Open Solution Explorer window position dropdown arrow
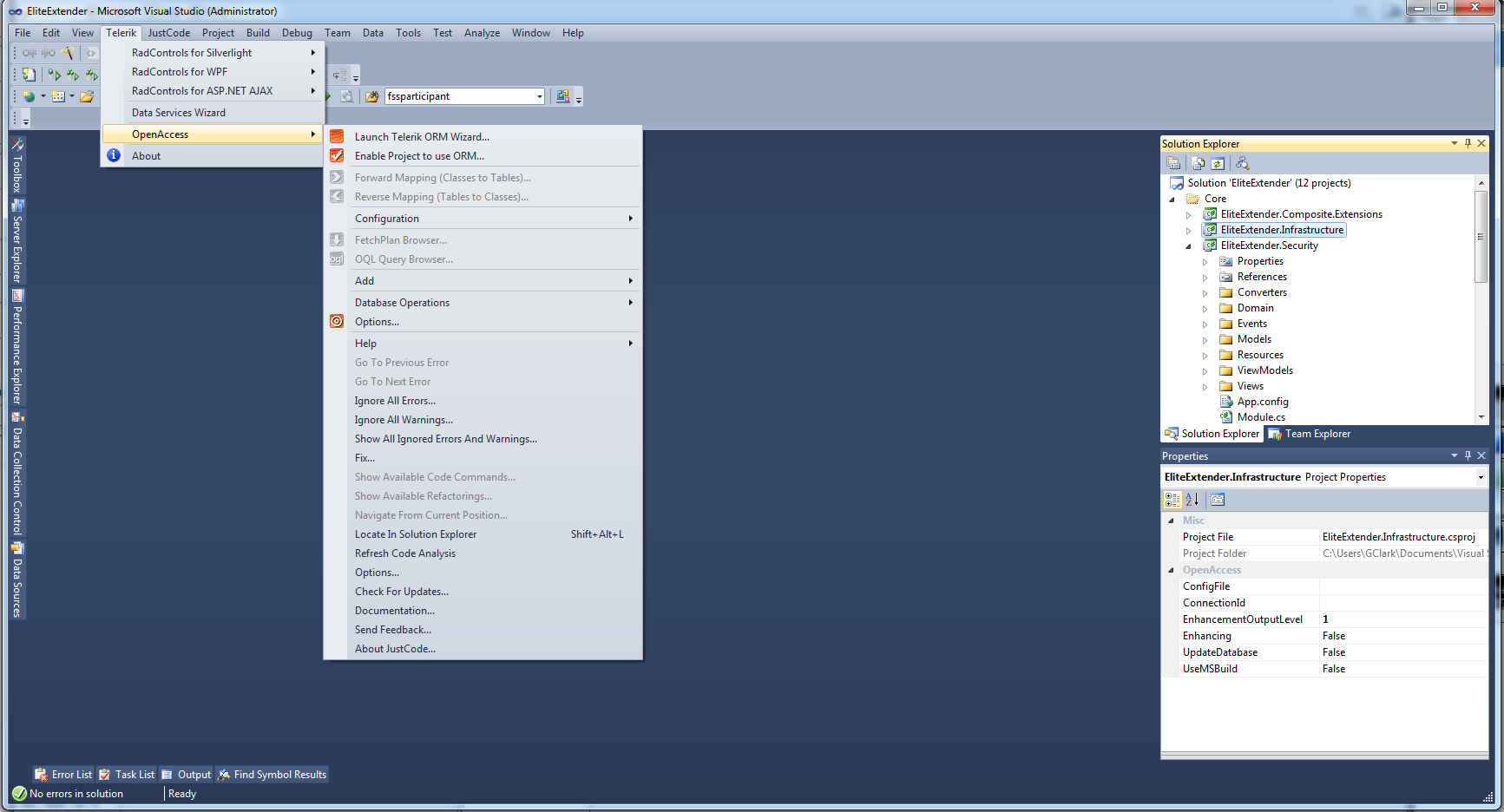Viewport: 1504px width, 812px height. pos(1455,143)
